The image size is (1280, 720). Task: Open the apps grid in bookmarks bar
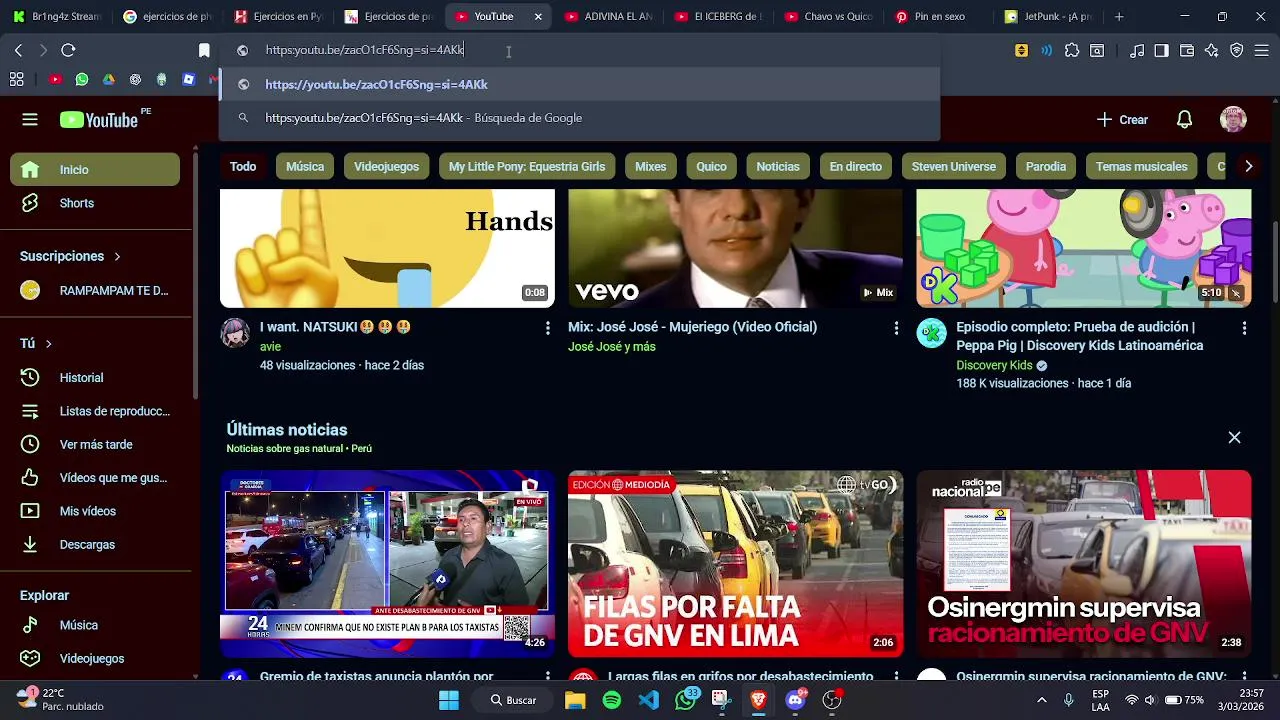click(16, 79)
